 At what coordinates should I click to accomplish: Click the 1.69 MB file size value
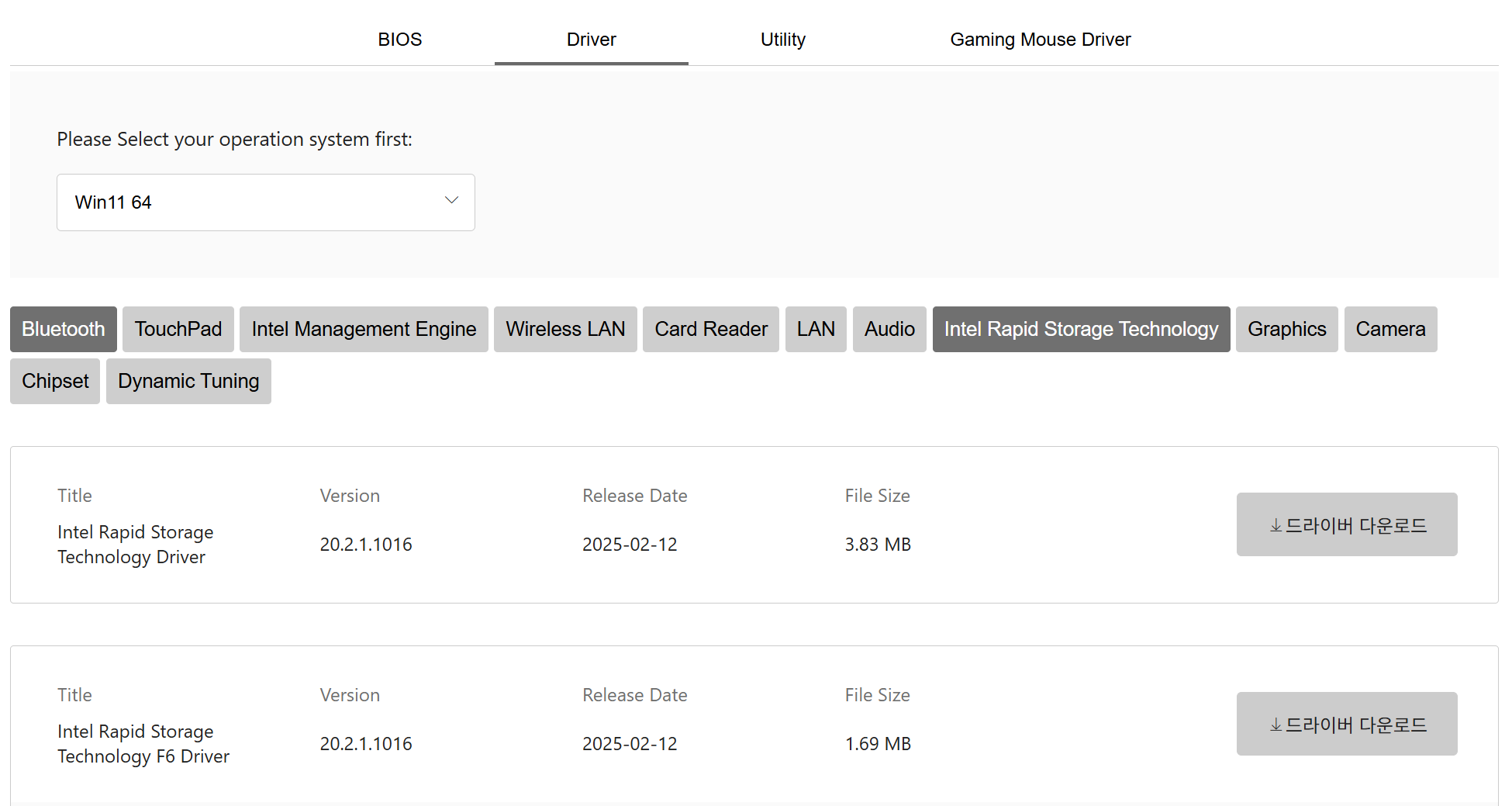(x=878, y=744)
